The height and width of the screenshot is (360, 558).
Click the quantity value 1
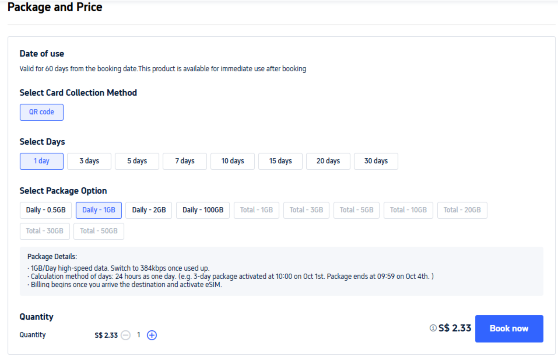click(139, 335)
